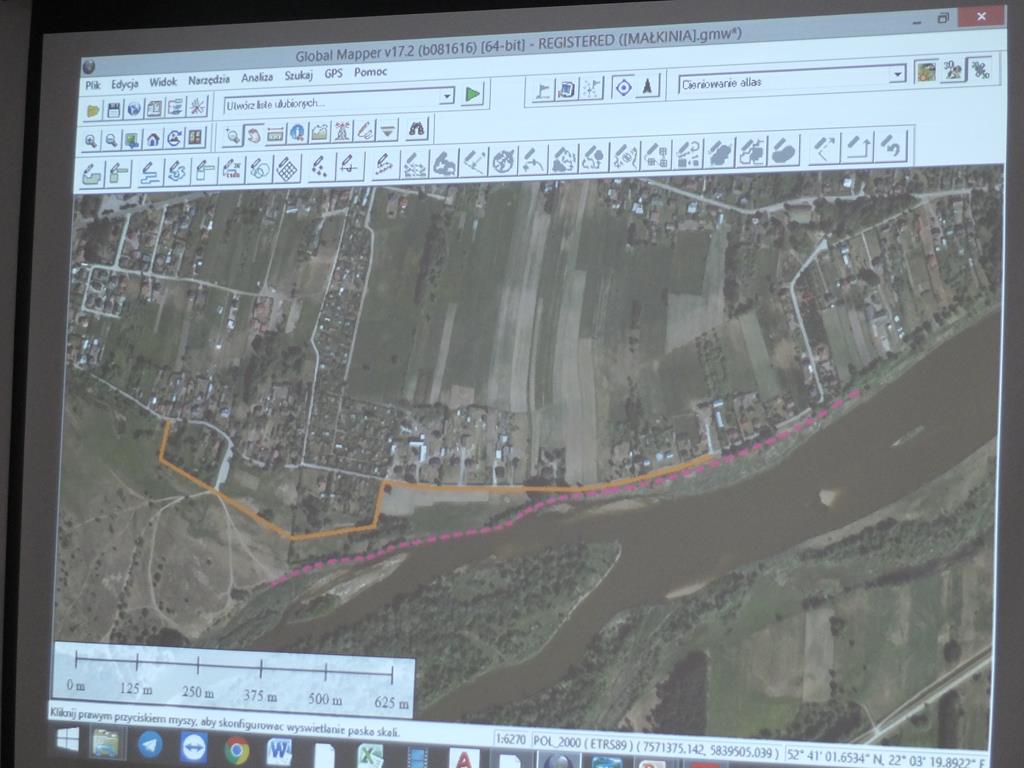Click the GPS vessel arrow icon
Image resolution: width=1024 pixels, height=768 pixels.
tap(647, 86)
